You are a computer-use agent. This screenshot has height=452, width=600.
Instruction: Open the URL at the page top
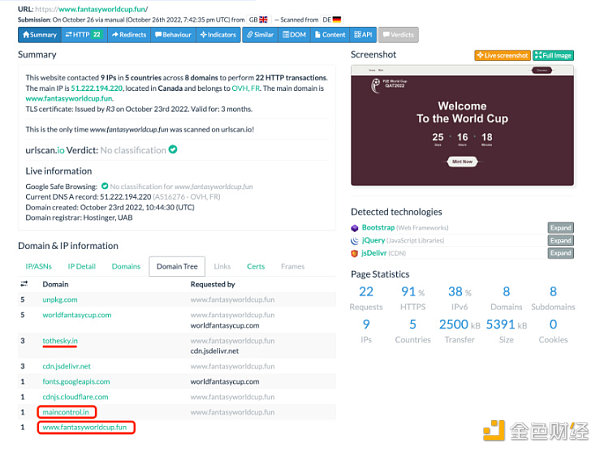click(92, 9)
